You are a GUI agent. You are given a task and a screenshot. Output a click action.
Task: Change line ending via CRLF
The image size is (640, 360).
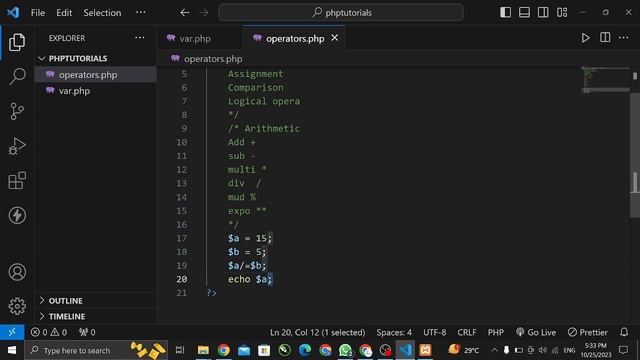pyautogui.click(x=467, y=332)
